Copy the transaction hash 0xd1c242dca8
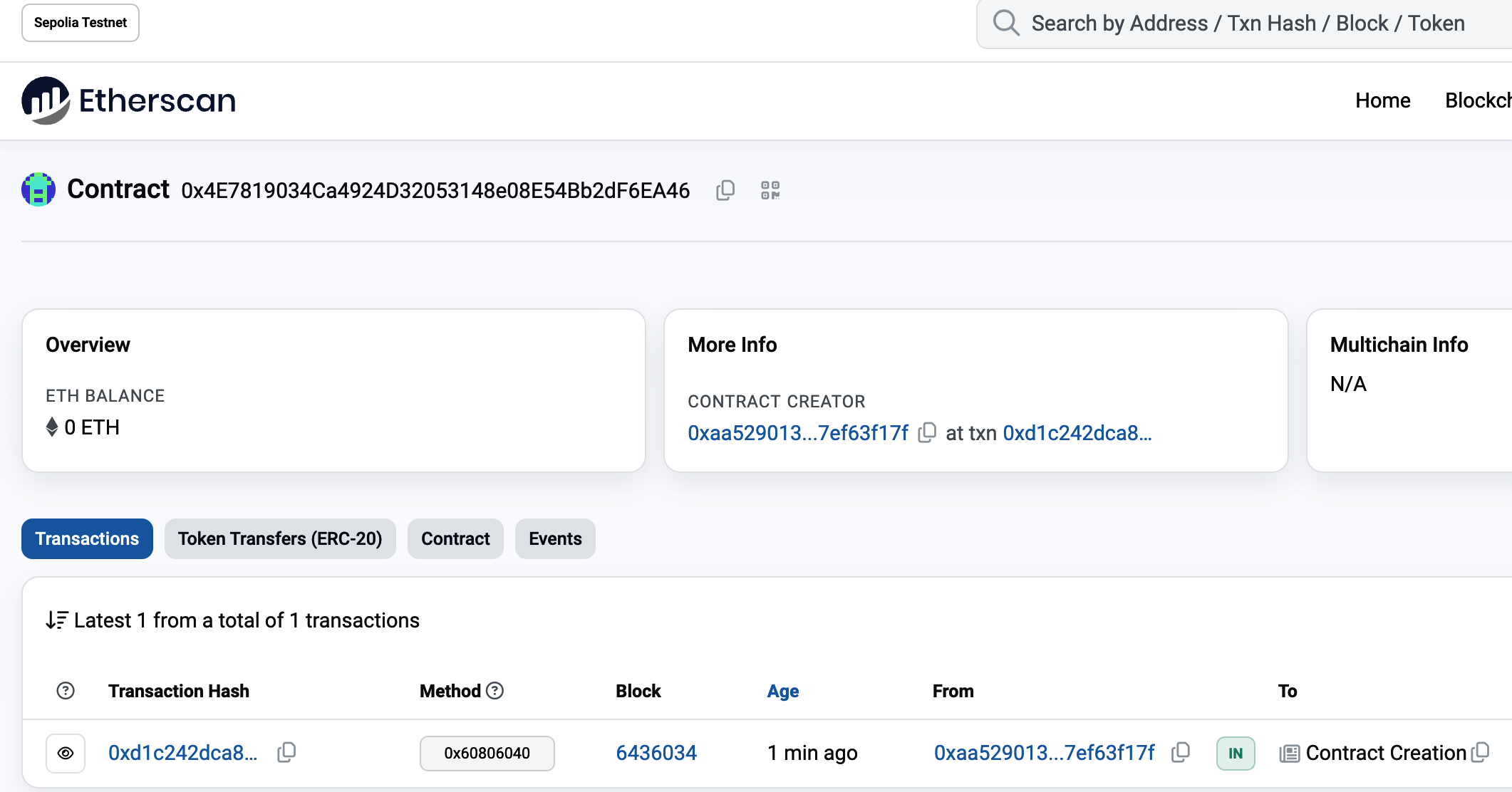 (286, 753)
